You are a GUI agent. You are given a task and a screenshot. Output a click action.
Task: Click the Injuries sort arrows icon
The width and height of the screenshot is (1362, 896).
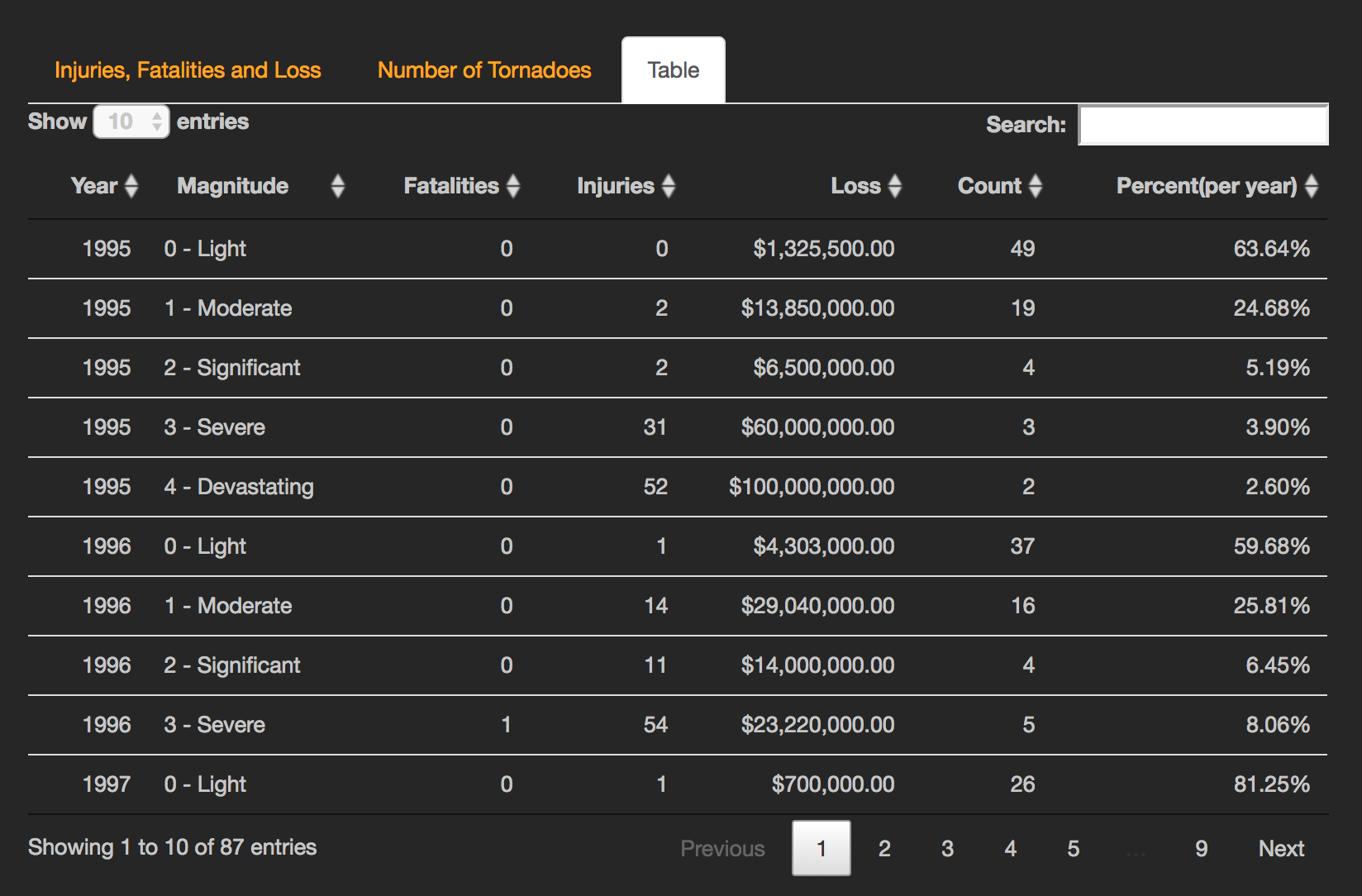point(669,186)
